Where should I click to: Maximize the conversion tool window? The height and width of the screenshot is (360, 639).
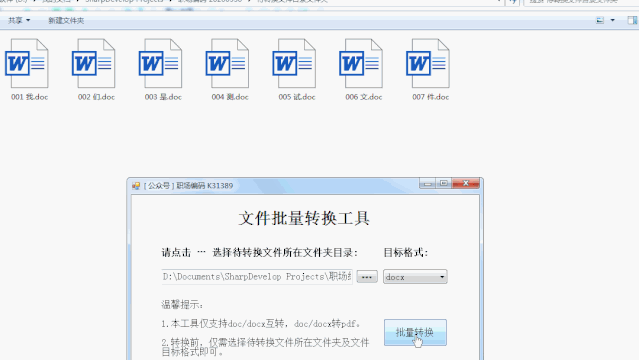coord(444,184)
